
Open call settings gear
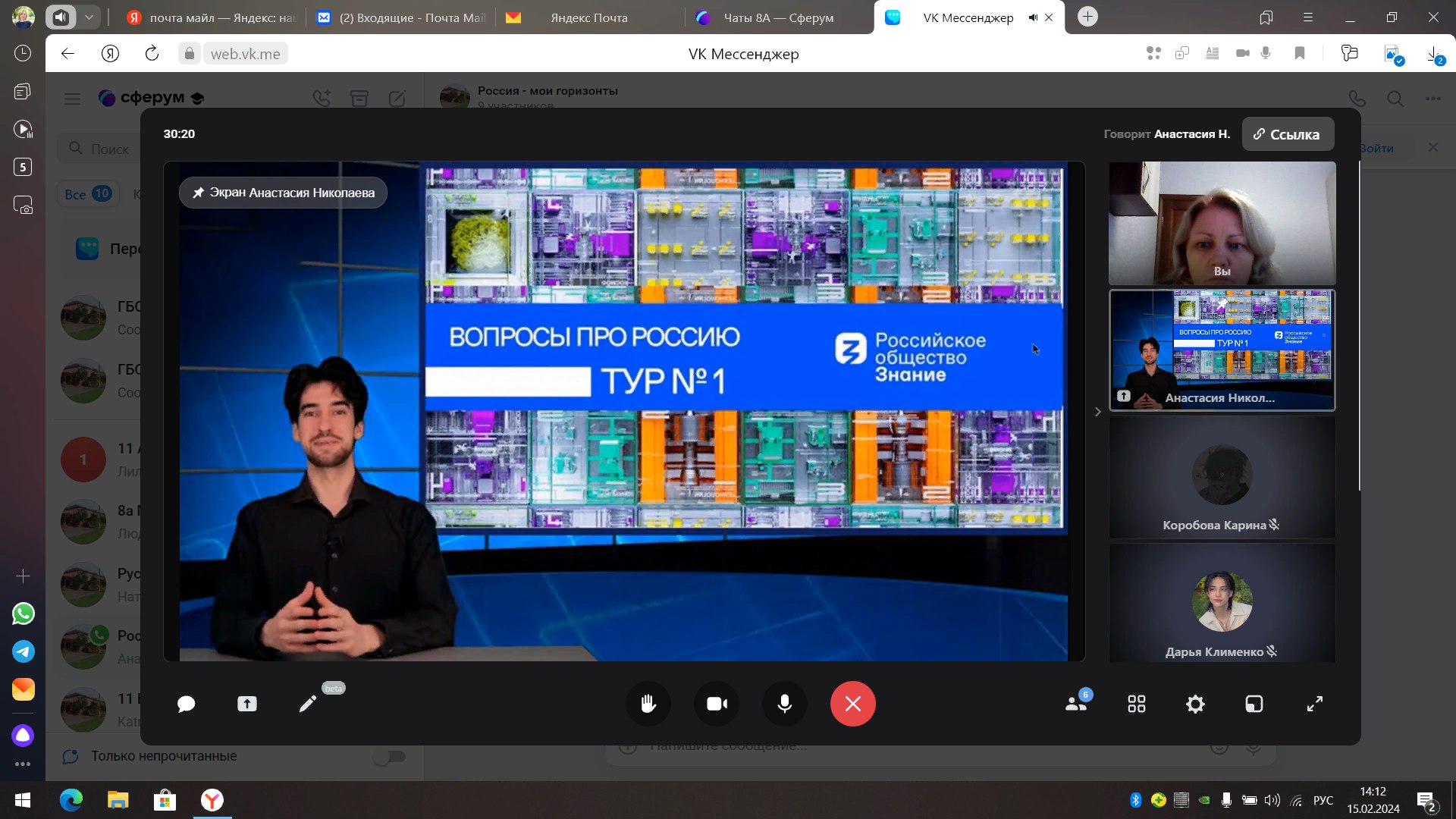click(1195, 704)
